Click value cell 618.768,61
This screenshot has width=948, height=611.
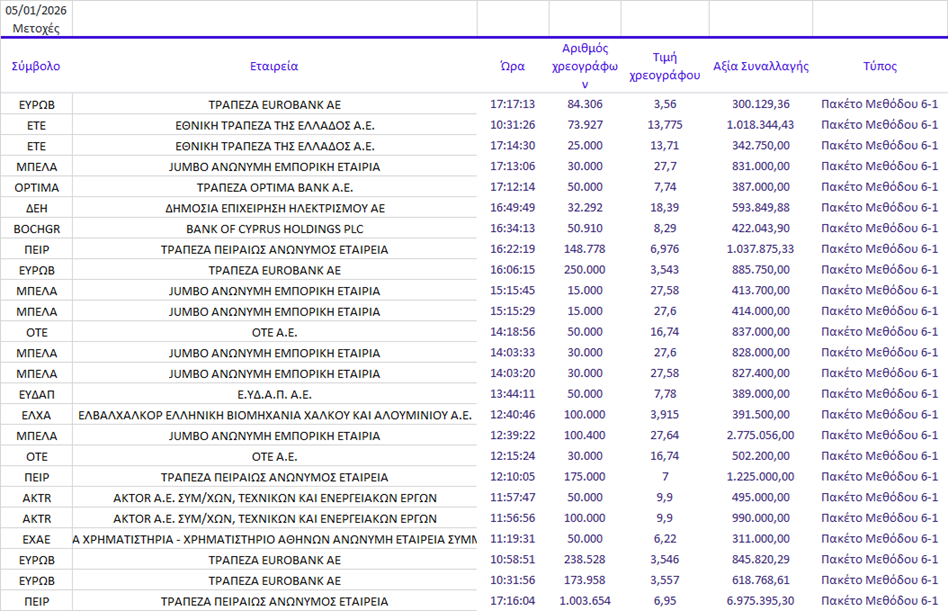point(761,580)
